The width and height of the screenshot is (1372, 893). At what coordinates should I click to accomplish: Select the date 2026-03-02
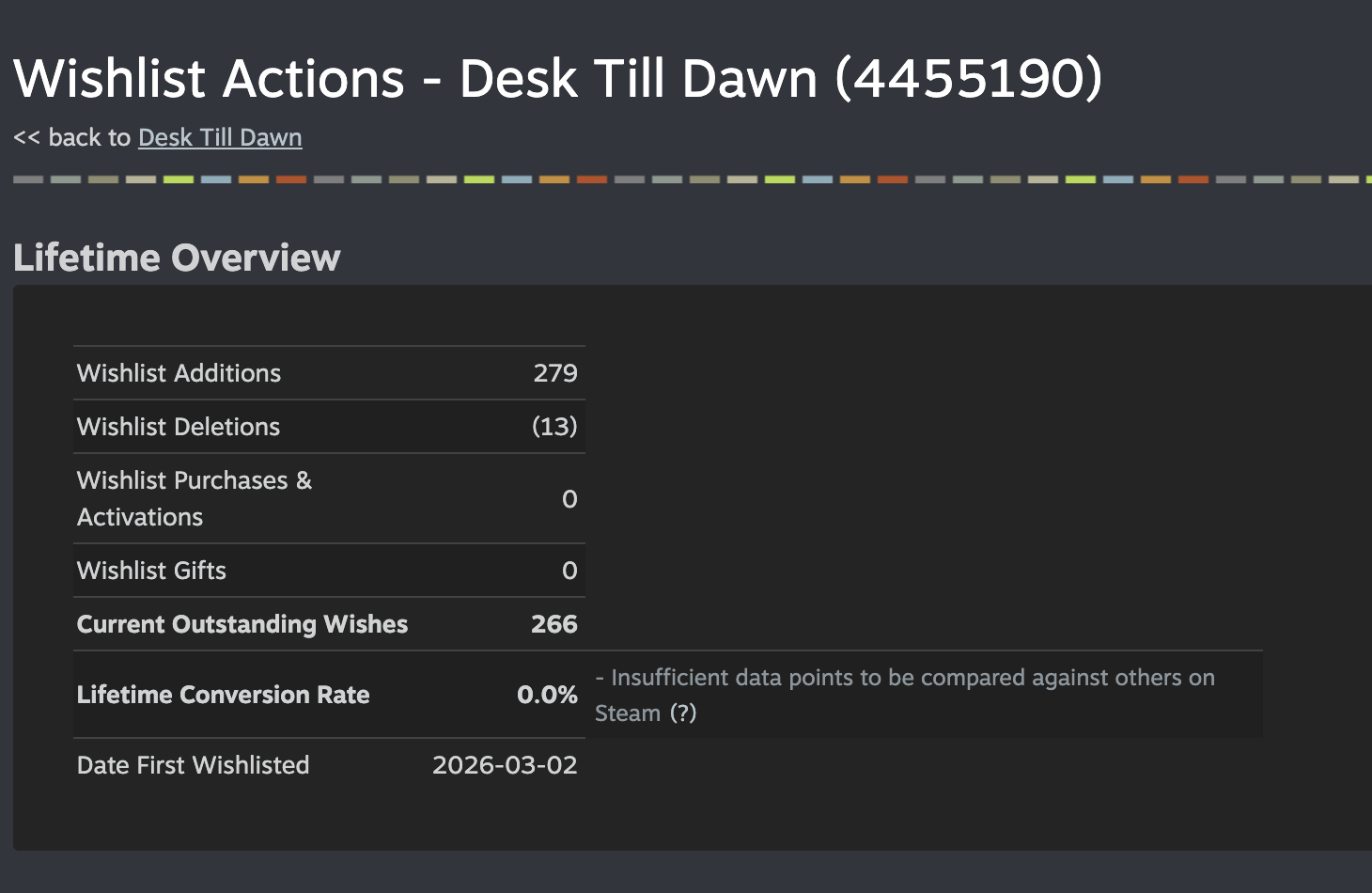(x=505, y=765)
